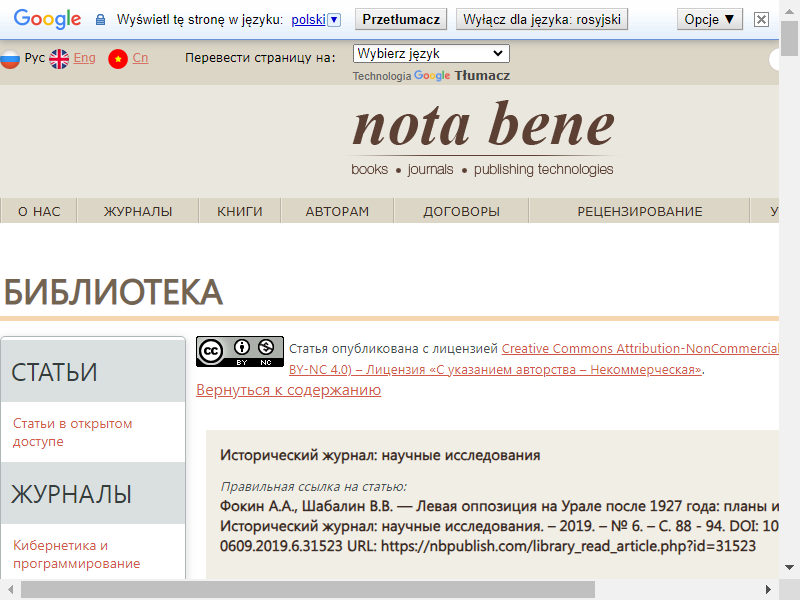Click the Vietnamese flag icon next to Cn

pos(118,59)
